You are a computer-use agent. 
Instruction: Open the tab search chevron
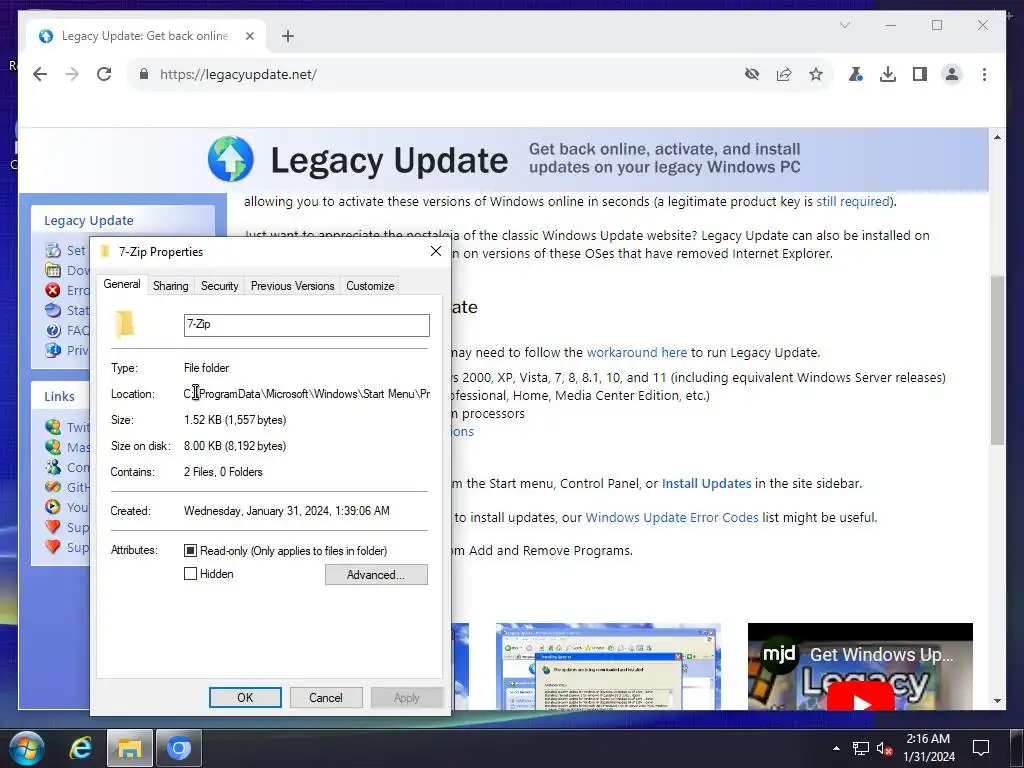(844, 25)
